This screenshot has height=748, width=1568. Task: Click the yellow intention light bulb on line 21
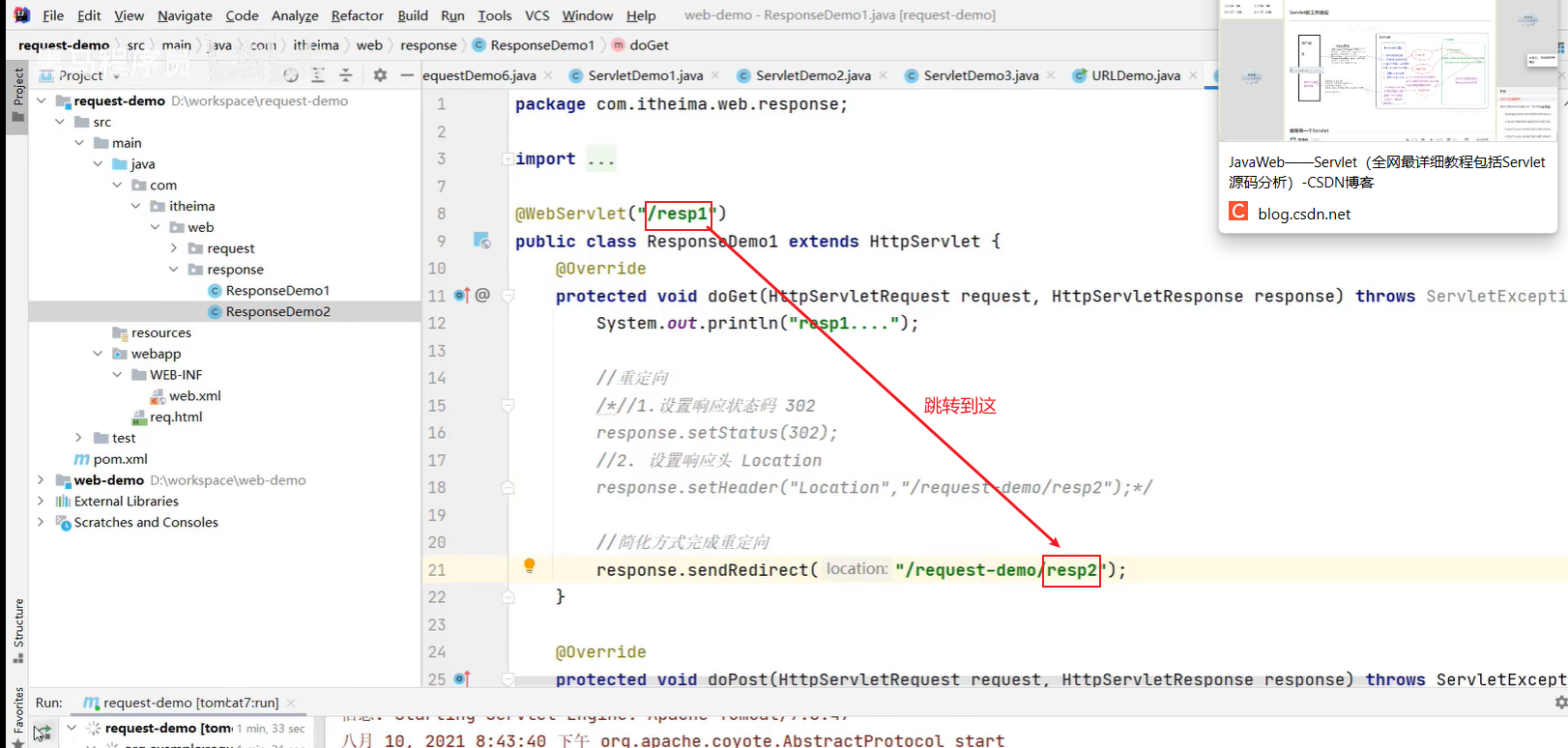529,566
